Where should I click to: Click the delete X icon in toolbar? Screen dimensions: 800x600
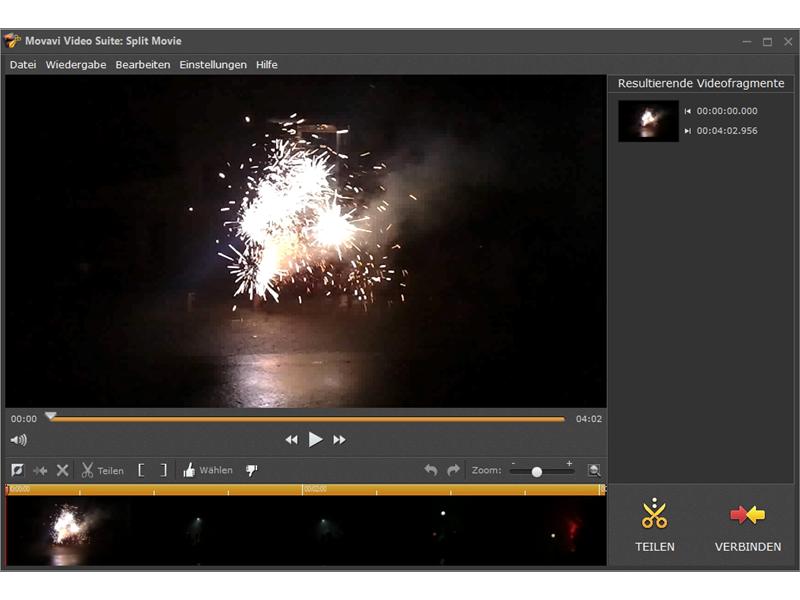tap(62, 470)
